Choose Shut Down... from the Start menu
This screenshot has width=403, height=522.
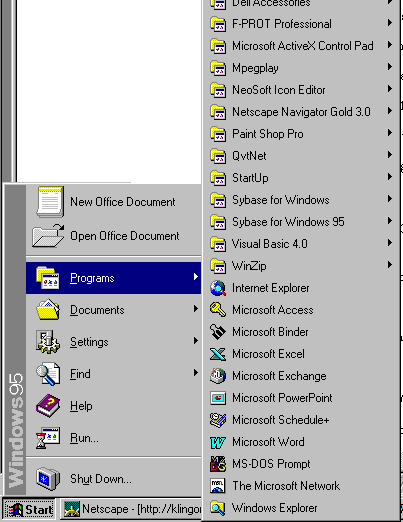(x=114, y=479)
